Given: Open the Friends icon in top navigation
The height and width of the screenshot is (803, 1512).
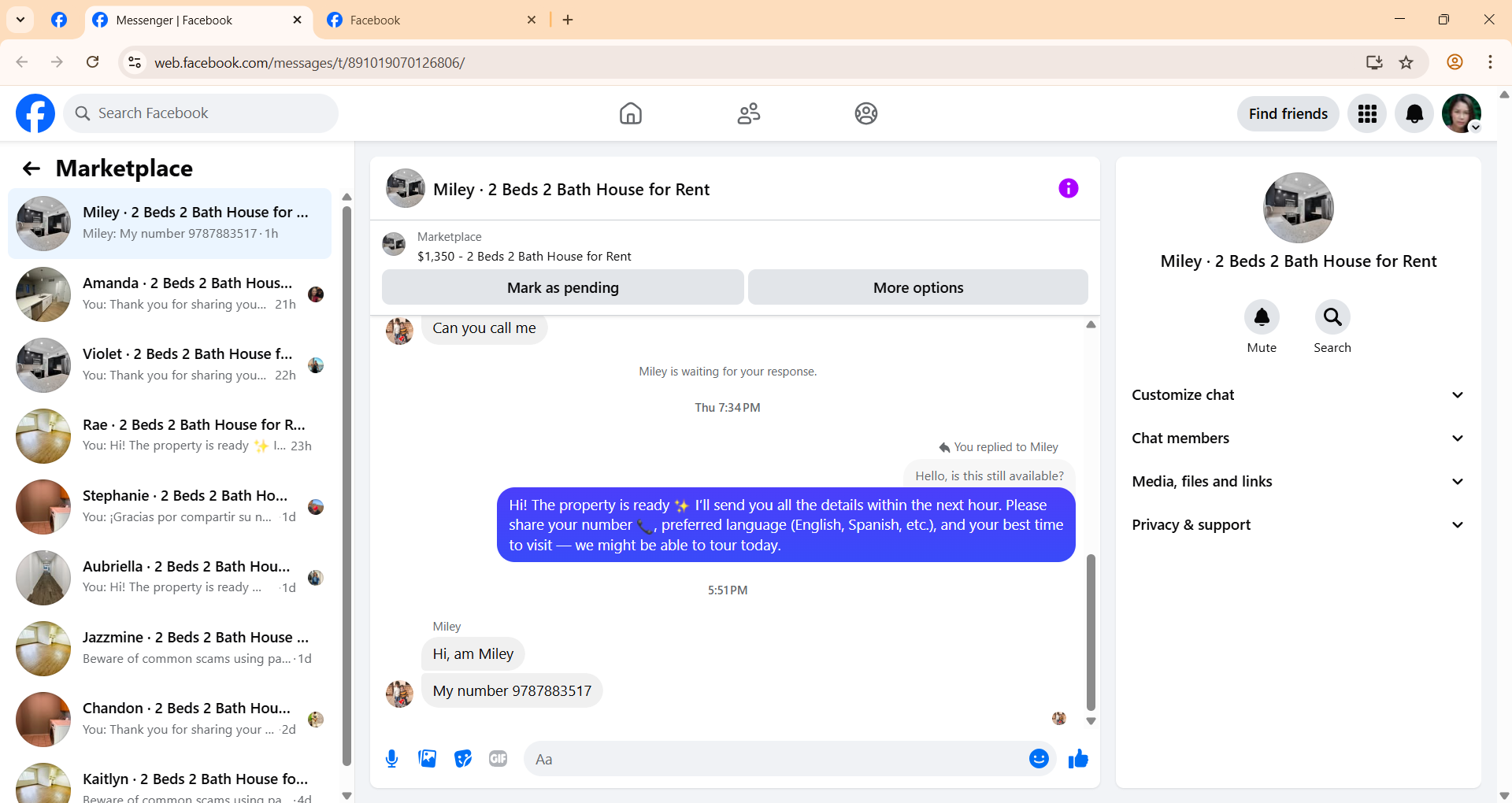Looking at the screenshot, I should [x=748, y=113].
